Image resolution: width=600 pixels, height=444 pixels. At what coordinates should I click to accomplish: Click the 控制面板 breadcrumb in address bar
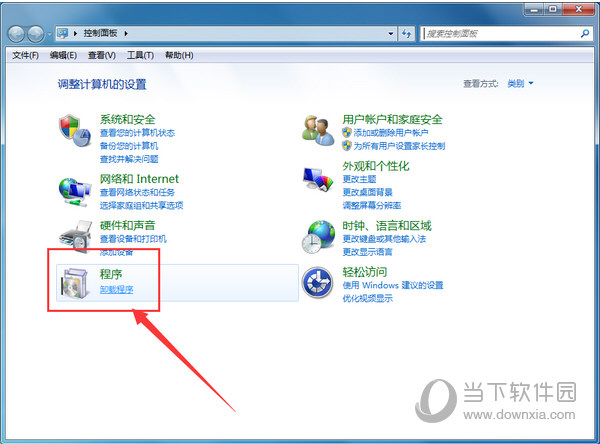[100, 33]
